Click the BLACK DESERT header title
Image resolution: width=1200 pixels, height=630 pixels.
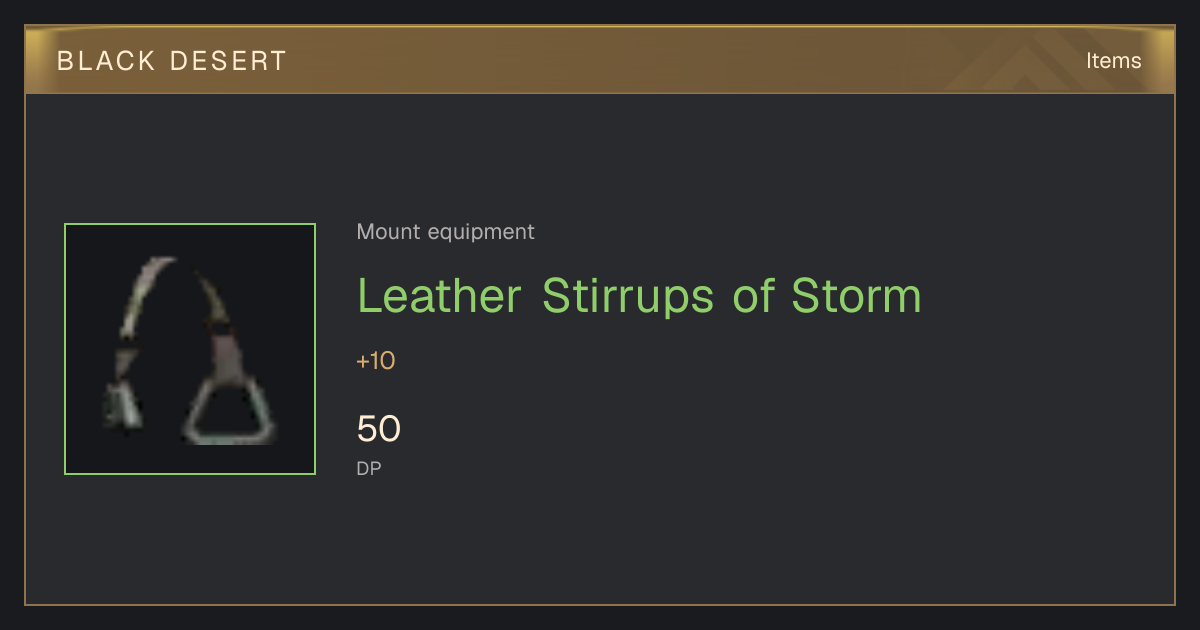click(x=172, y=61)
